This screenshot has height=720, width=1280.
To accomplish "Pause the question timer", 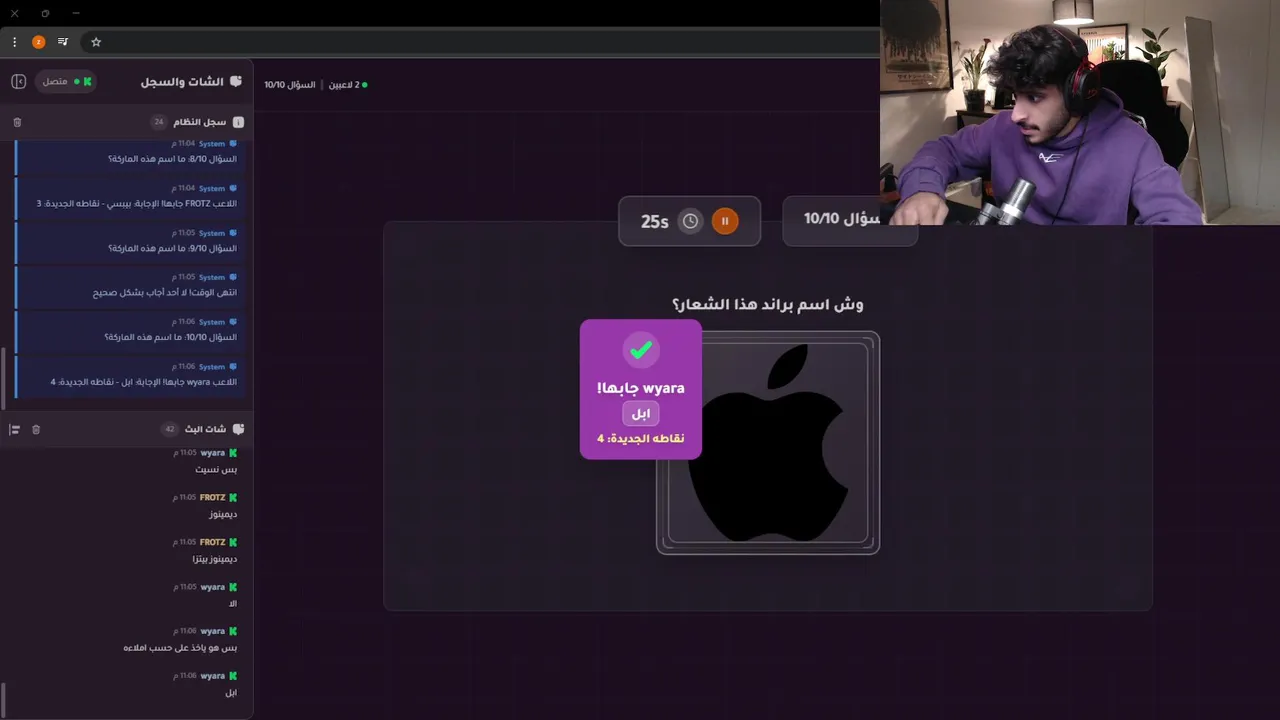I will [x=725, y=221].
